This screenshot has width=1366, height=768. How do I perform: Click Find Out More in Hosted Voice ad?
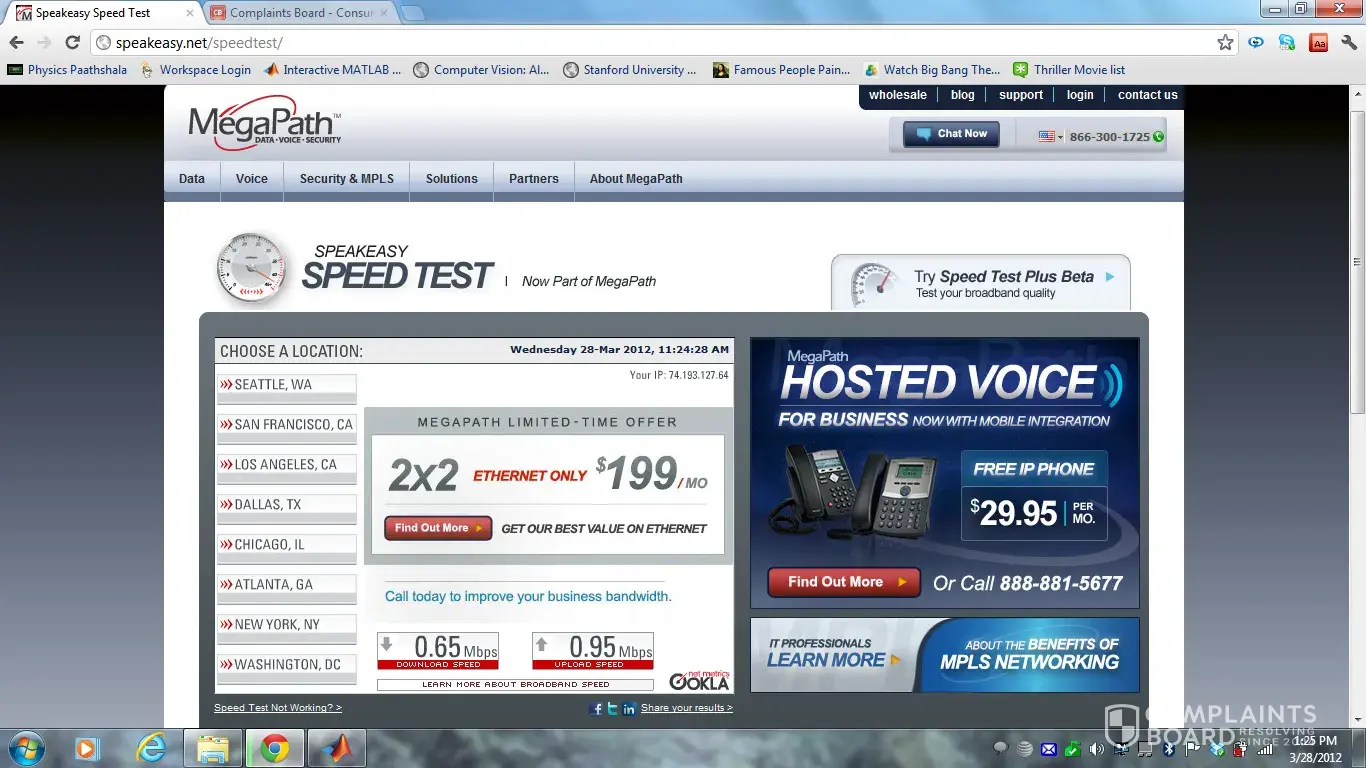tap(844, 582)
